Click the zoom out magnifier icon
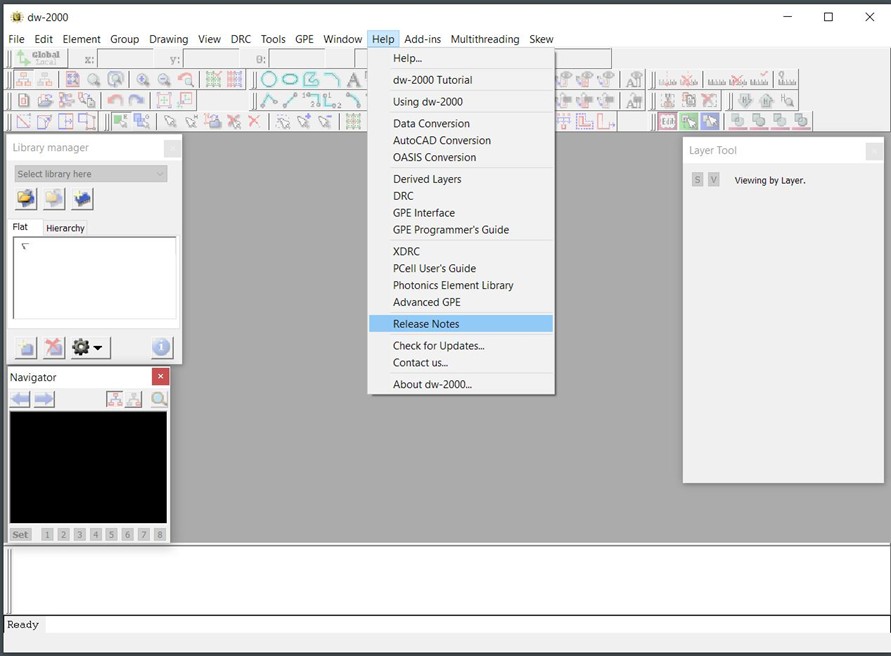Viewport: 891px width, 656px height. click(x=164, y=80)
